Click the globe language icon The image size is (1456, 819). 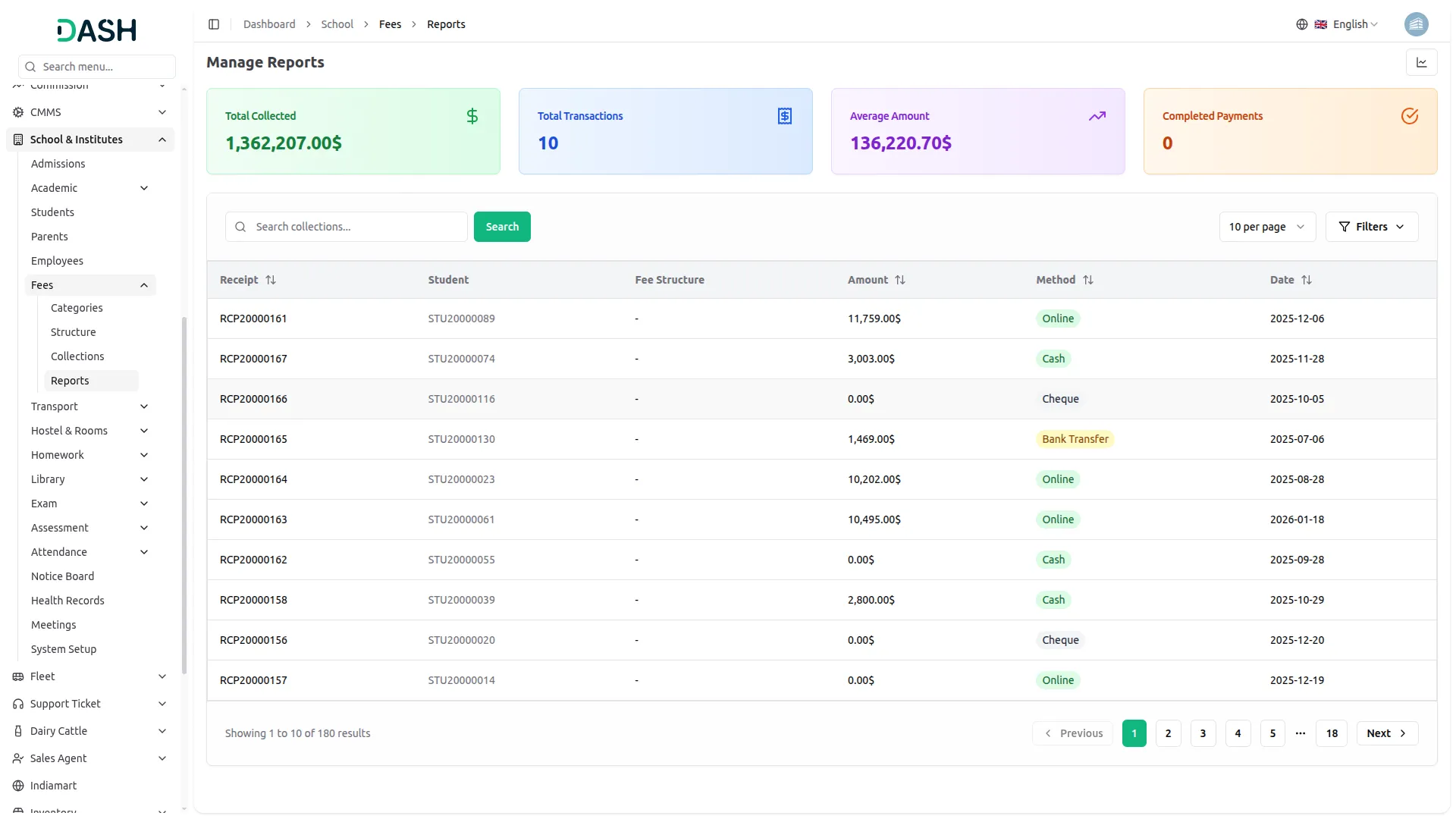(1302, 24)
